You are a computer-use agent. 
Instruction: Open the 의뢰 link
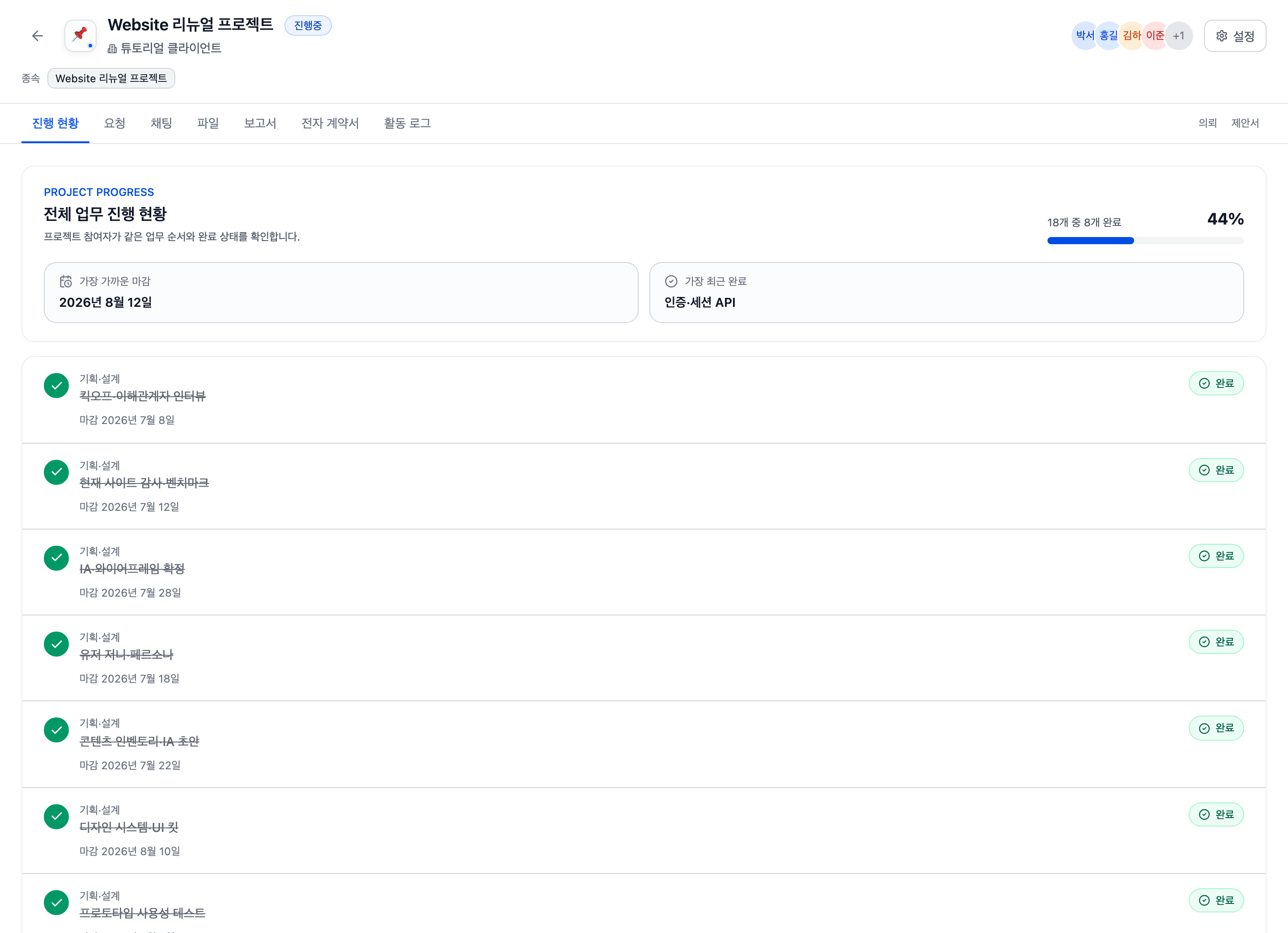[x=1207, y=123]
